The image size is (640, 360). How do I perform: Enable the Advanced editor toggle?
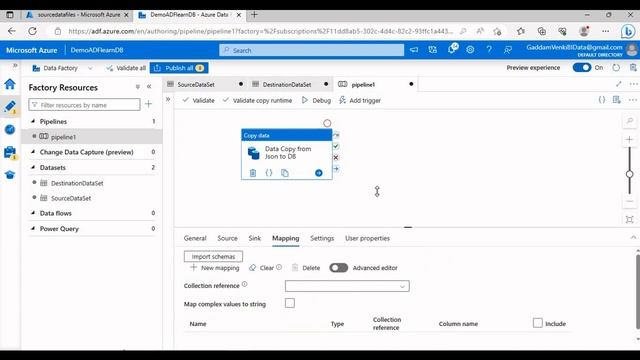click(x=339, y=268)
